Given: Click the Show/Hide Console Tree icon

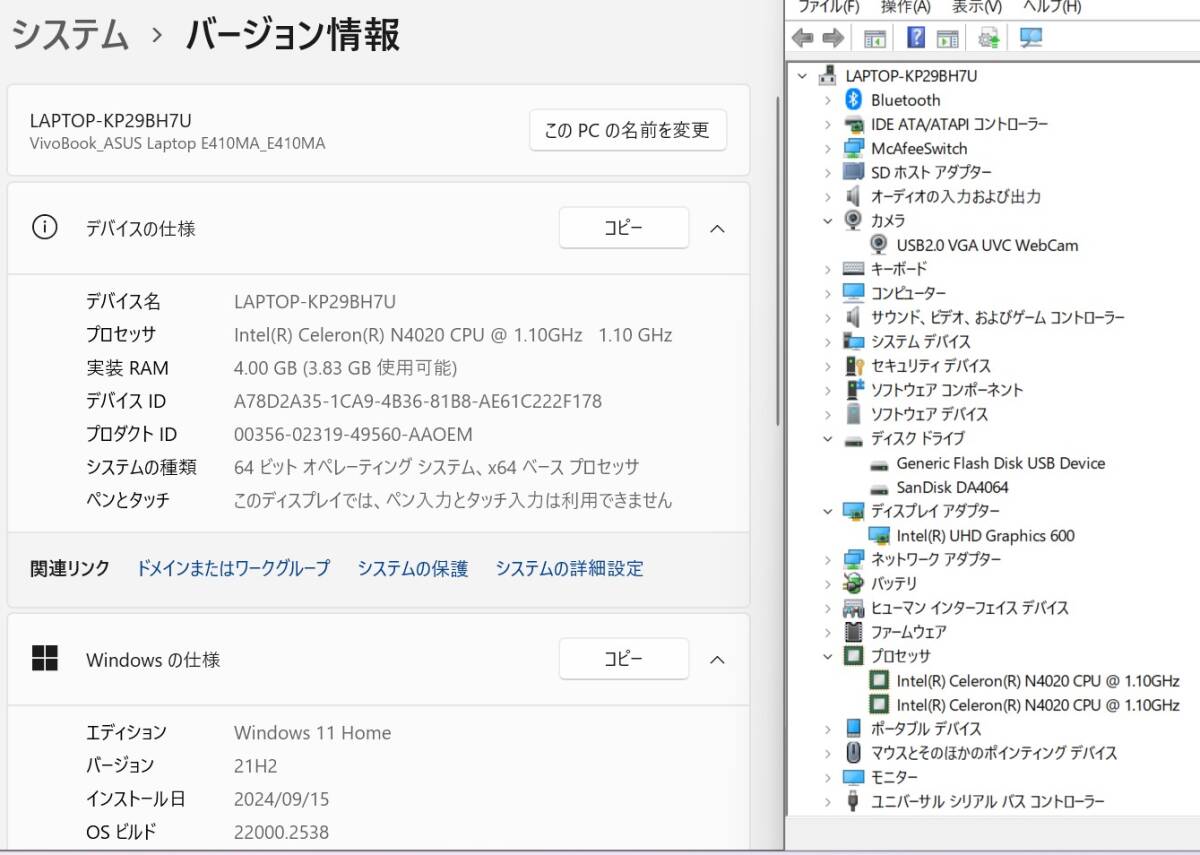Looking at the screenshot, I should (874, 37).
